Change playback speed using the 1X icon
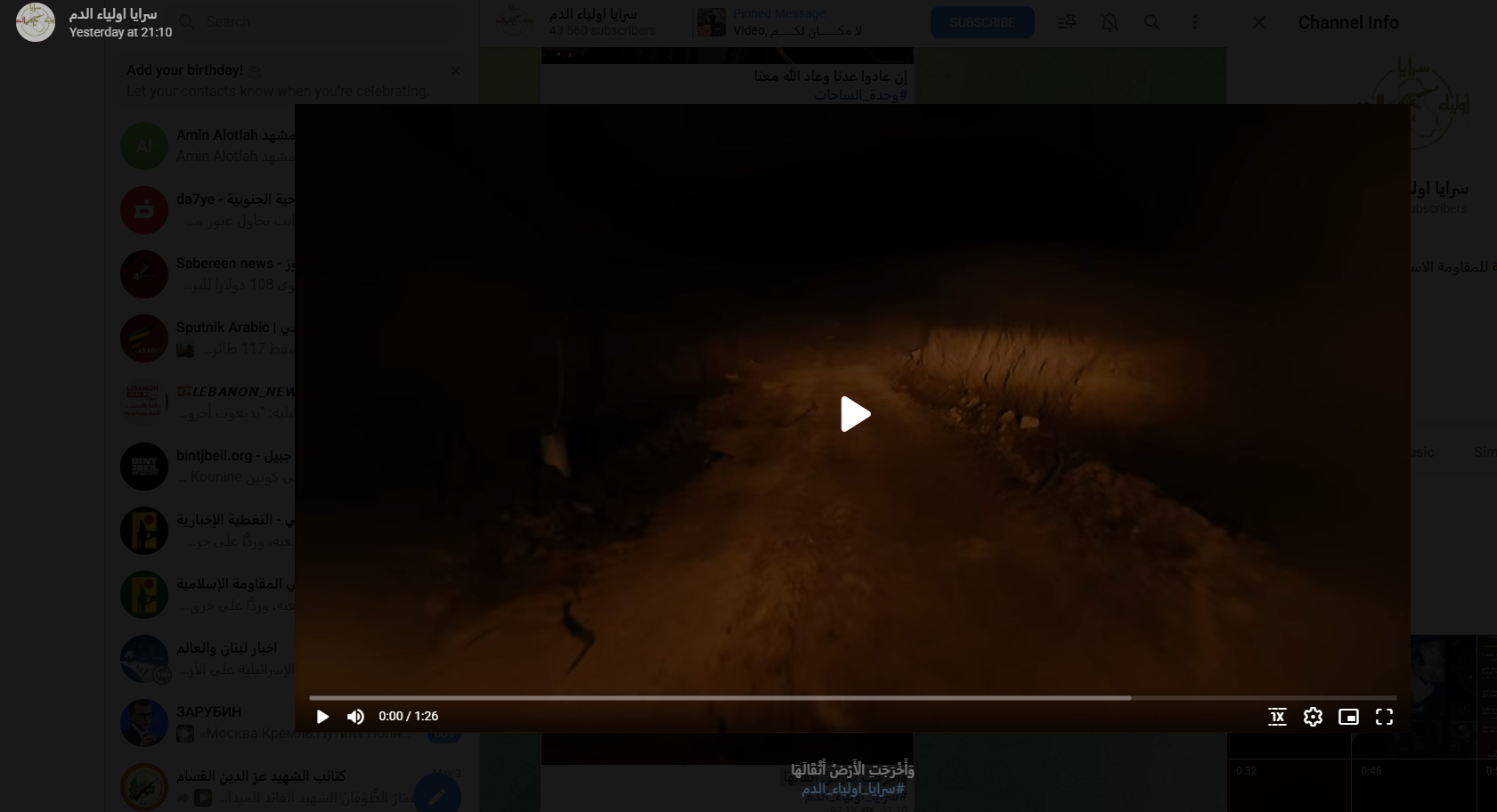 pyautogui.click(x=1277, y=717)
